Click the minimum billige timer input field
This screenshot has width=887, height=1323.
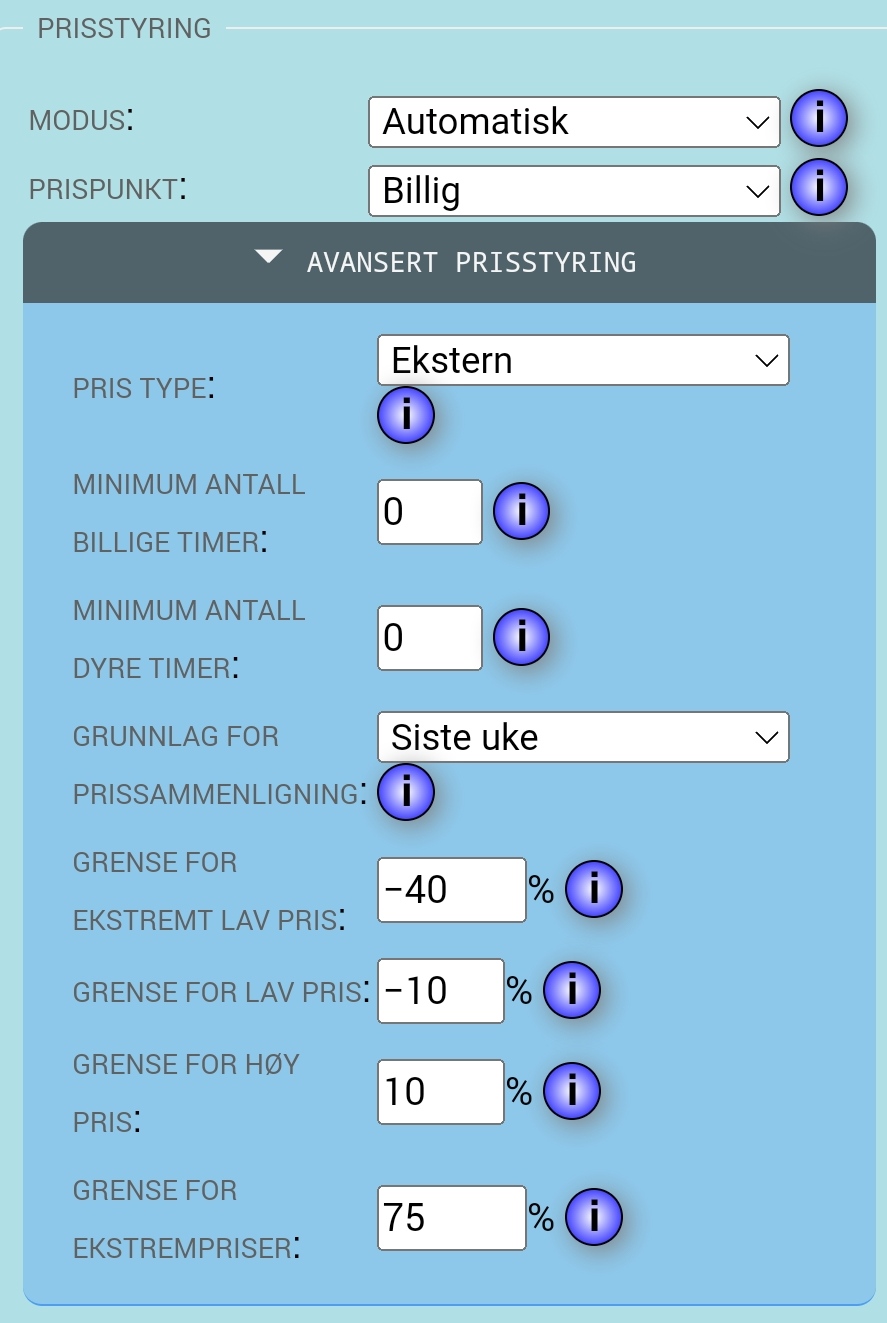(429, 512)
